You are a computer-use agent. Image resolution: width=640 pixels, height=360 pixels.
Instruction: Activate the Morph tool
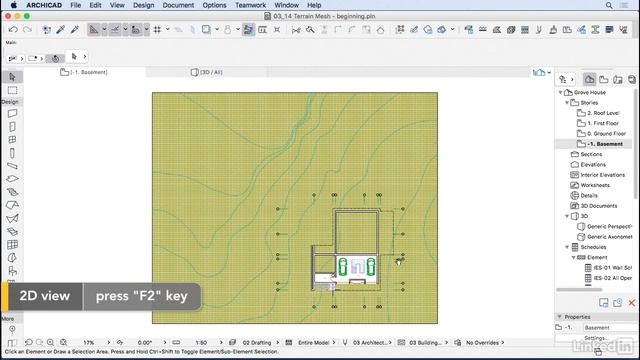[12, 258]
